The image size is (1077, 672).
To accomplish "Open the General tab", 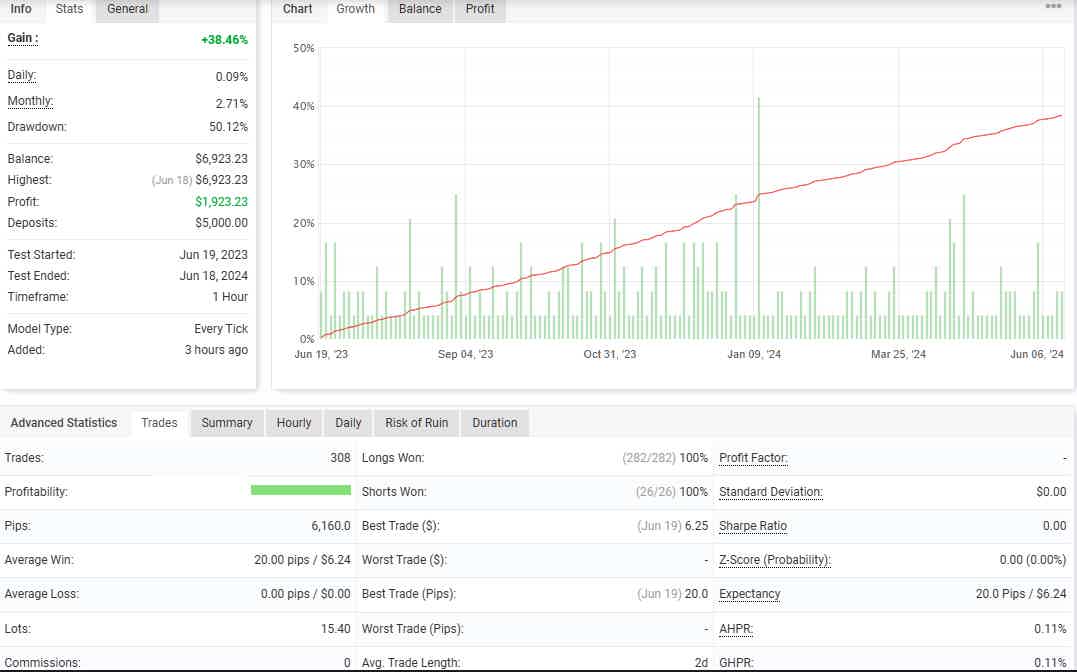I will (128, 9).
